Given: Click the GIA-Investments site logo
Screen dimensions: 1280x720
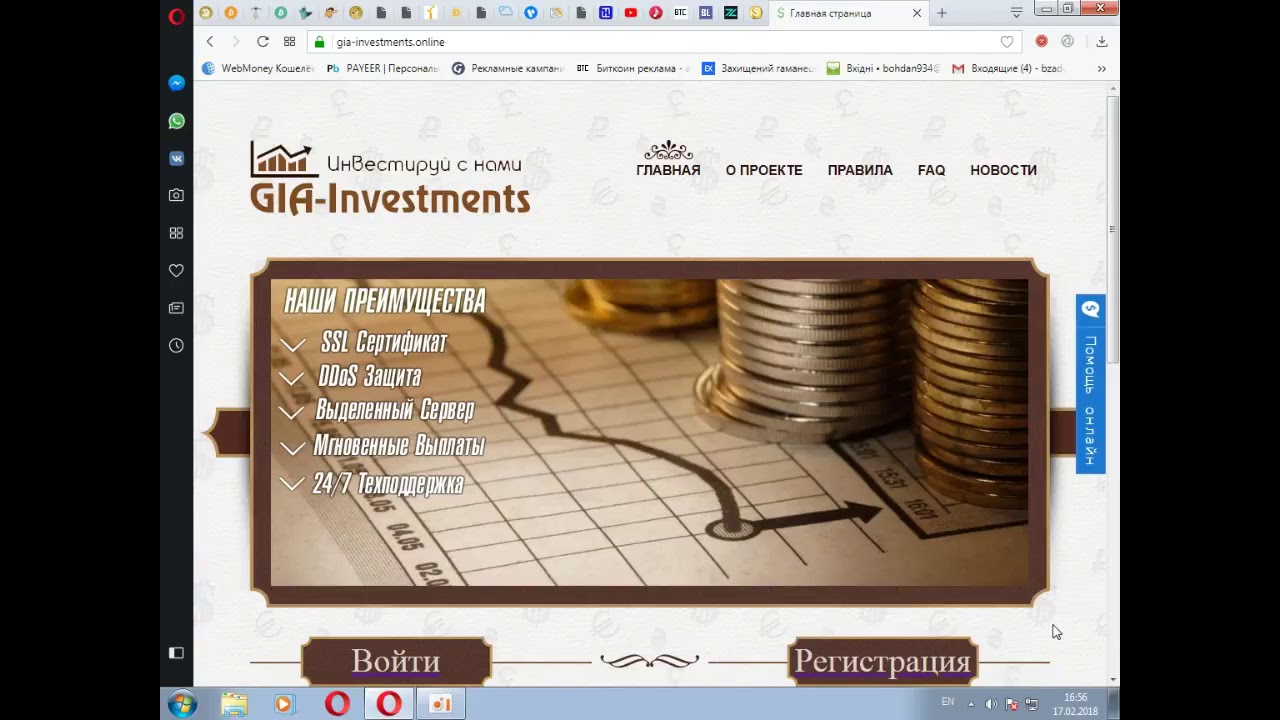Looking at the screenshot, I should pyautogui.click(x=390, y=178).
